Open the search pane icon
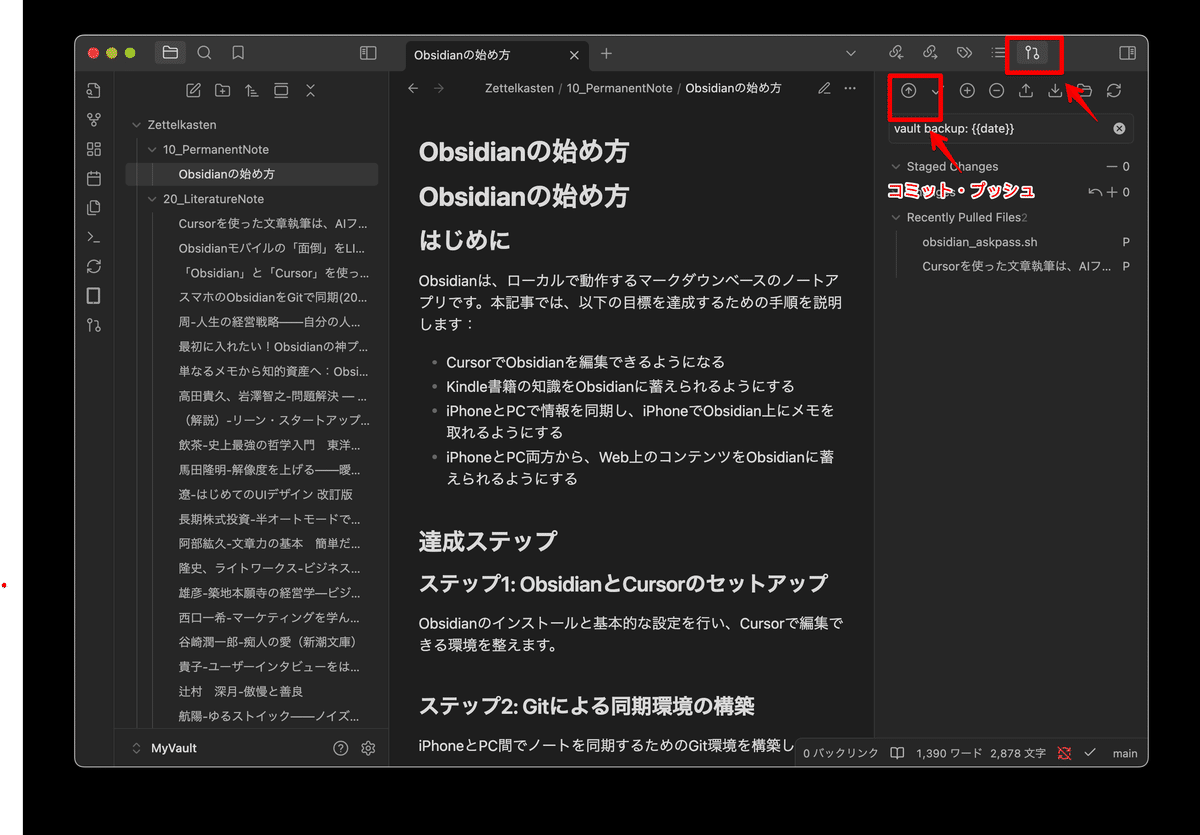 coord(204,53)
